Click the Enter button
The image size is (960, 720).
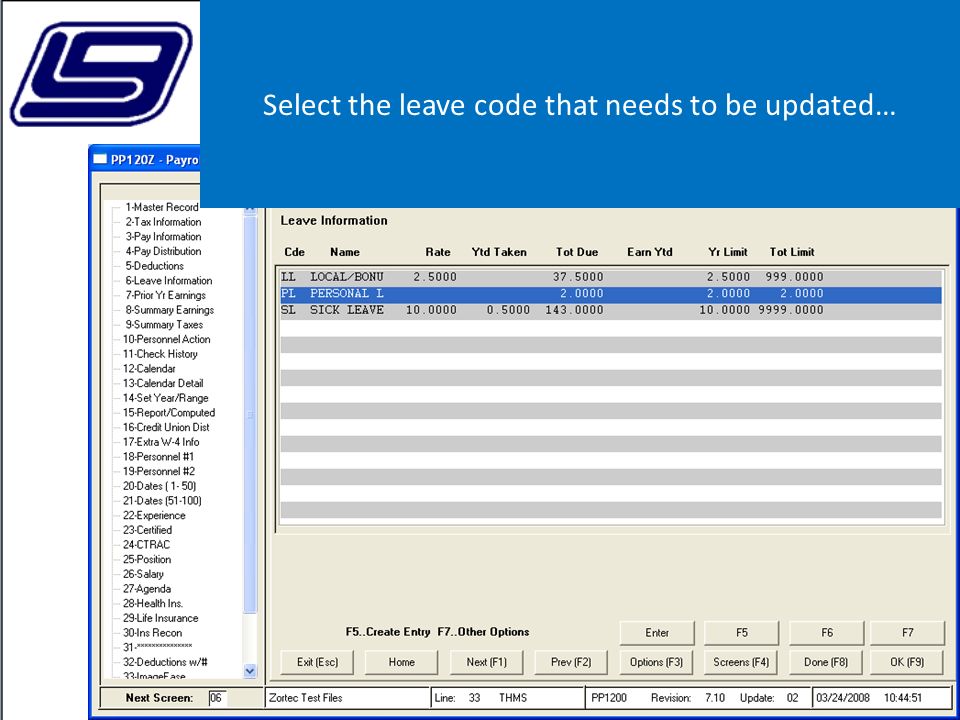657,633
